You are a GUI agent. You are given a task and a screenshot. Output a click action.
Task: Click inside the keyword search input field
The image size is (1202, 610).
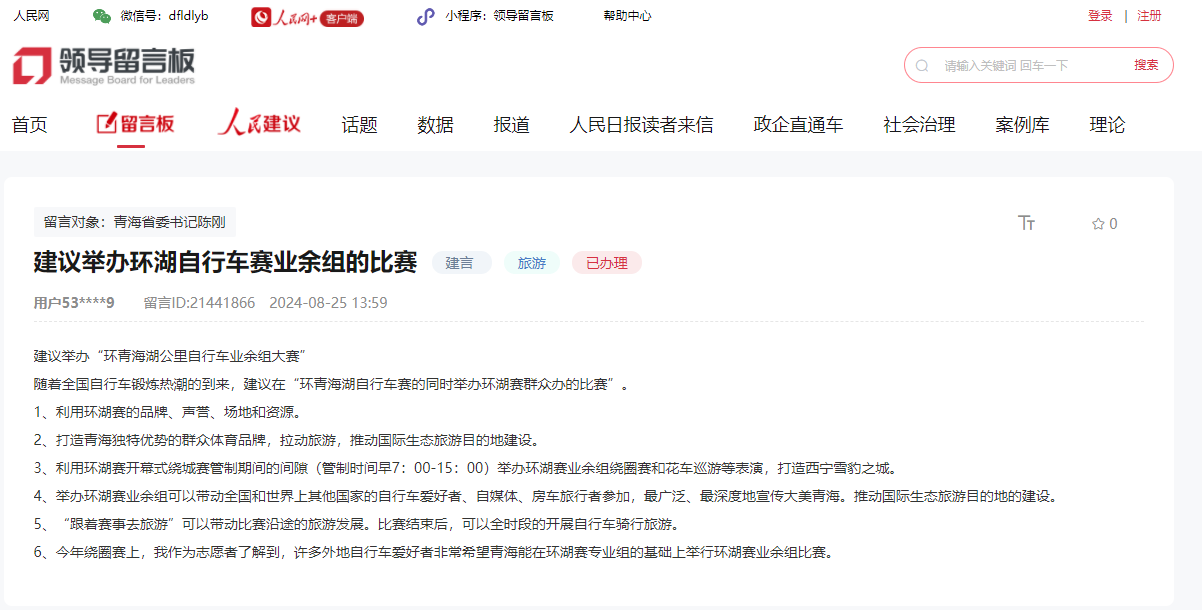[x=1010, y=64]
